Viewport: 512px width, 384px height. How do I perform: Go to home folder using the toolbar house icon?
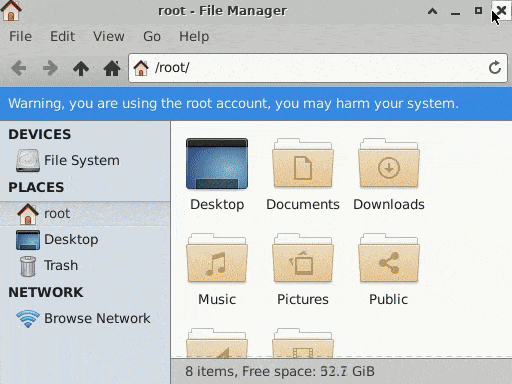[x=112, y=68]
